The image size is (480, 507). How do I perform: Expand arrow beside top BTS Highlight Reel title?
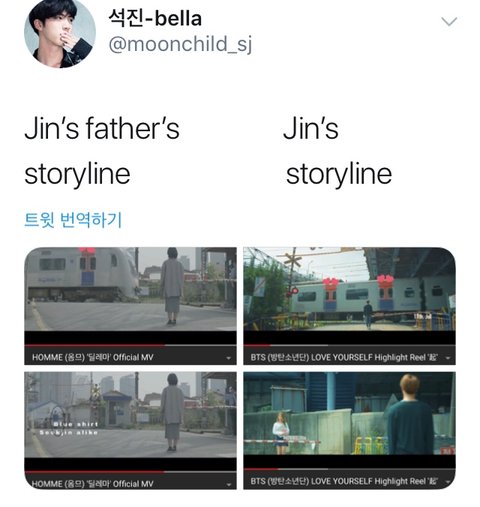pyautogui.click(x=448, y=358)
